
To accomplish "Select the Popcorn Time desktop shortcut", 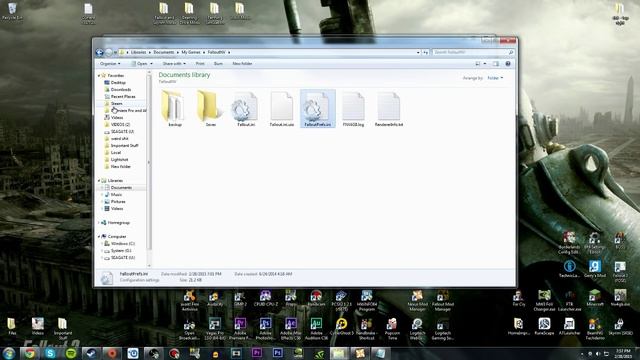I will tap(392, 329).
